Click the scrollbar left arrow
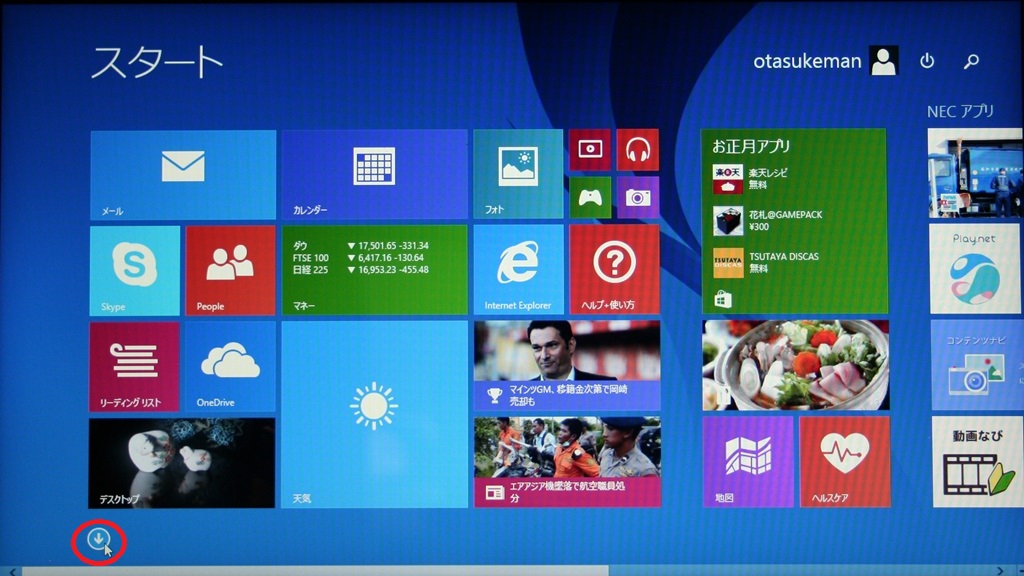The width and height of the screenshot is (1024, 576). (x=11, y=571)
